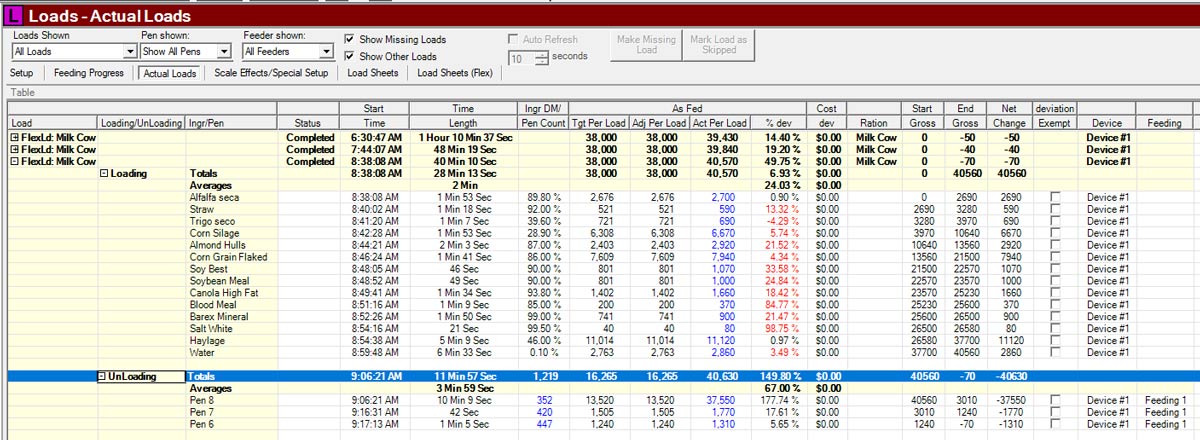Check deviation exempt for Haylage
The image size is (1200, 440).
(1054, 341)
